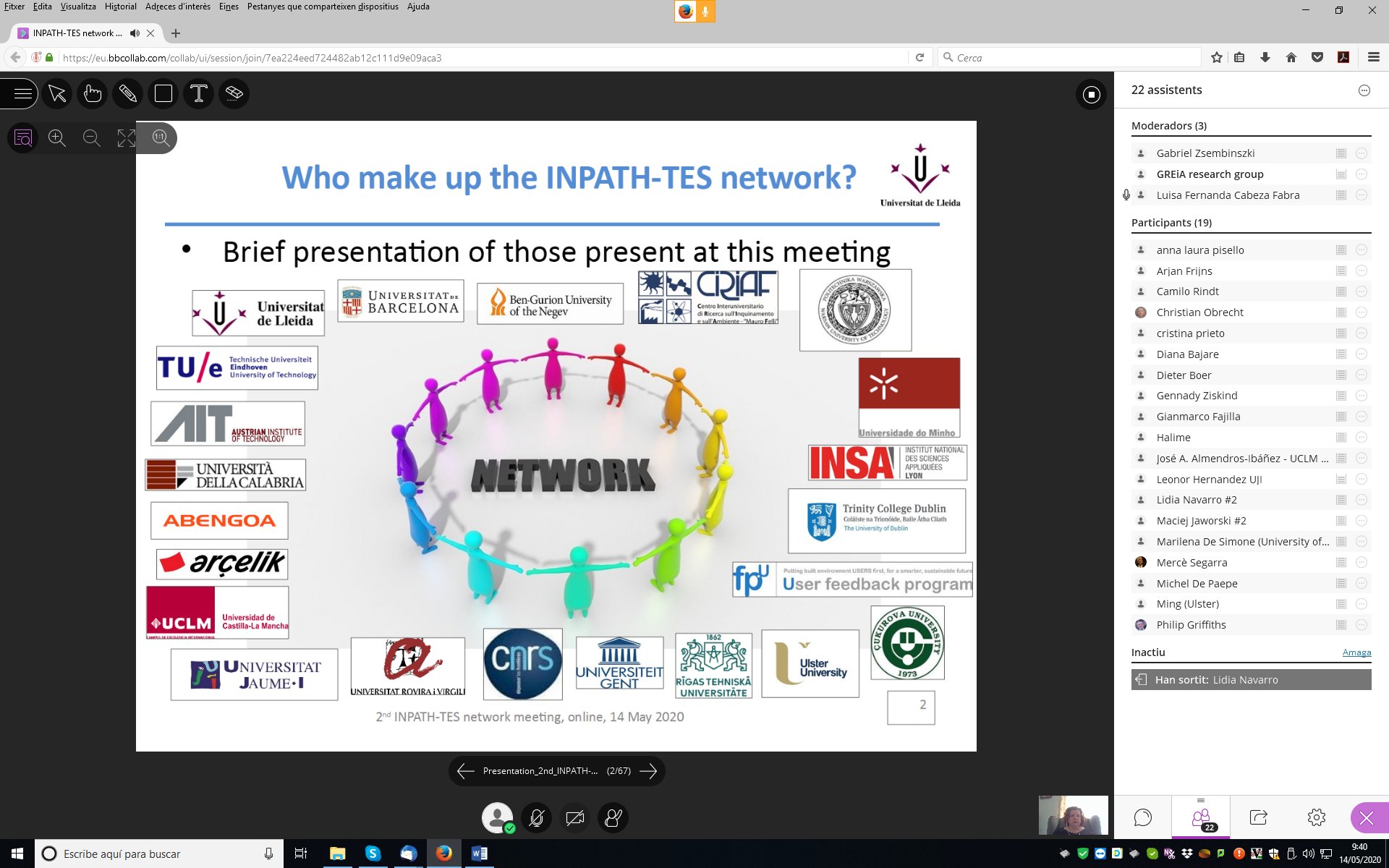This screenshot has width=1389, height=868.
Task: Open the share content tab
Action: coord(1259,818)
